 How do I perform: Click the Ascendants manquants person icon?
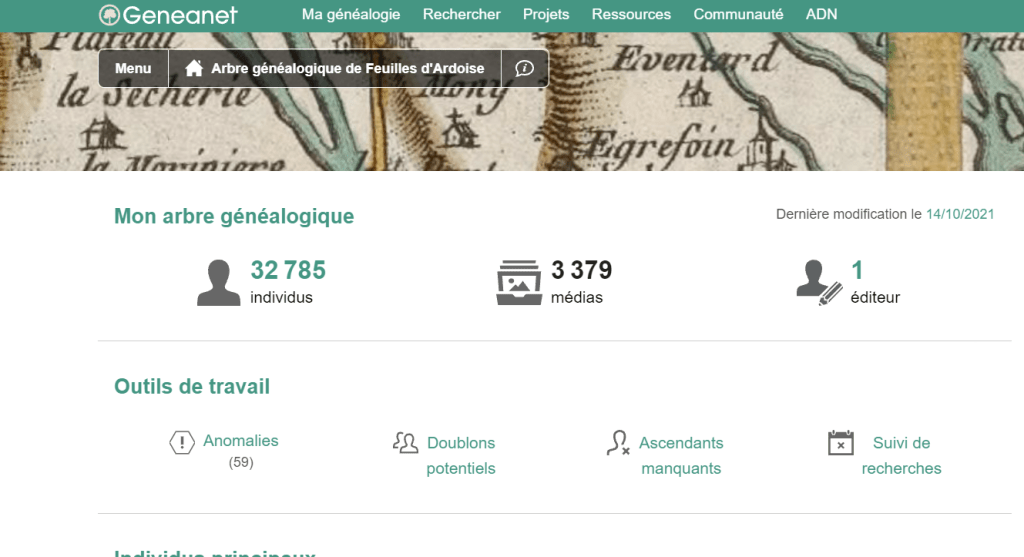click(618, 443)
